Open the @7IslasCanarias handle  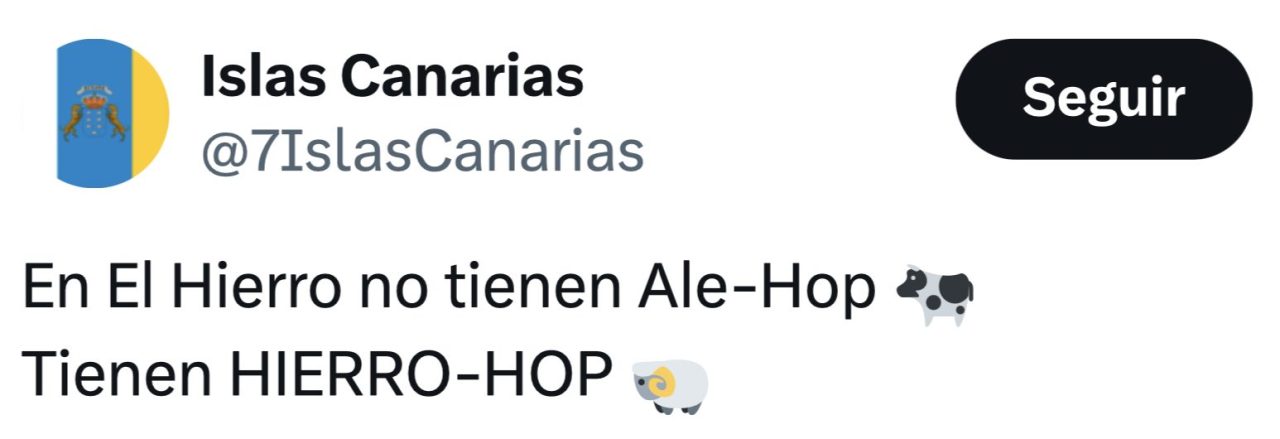[422, 155]
